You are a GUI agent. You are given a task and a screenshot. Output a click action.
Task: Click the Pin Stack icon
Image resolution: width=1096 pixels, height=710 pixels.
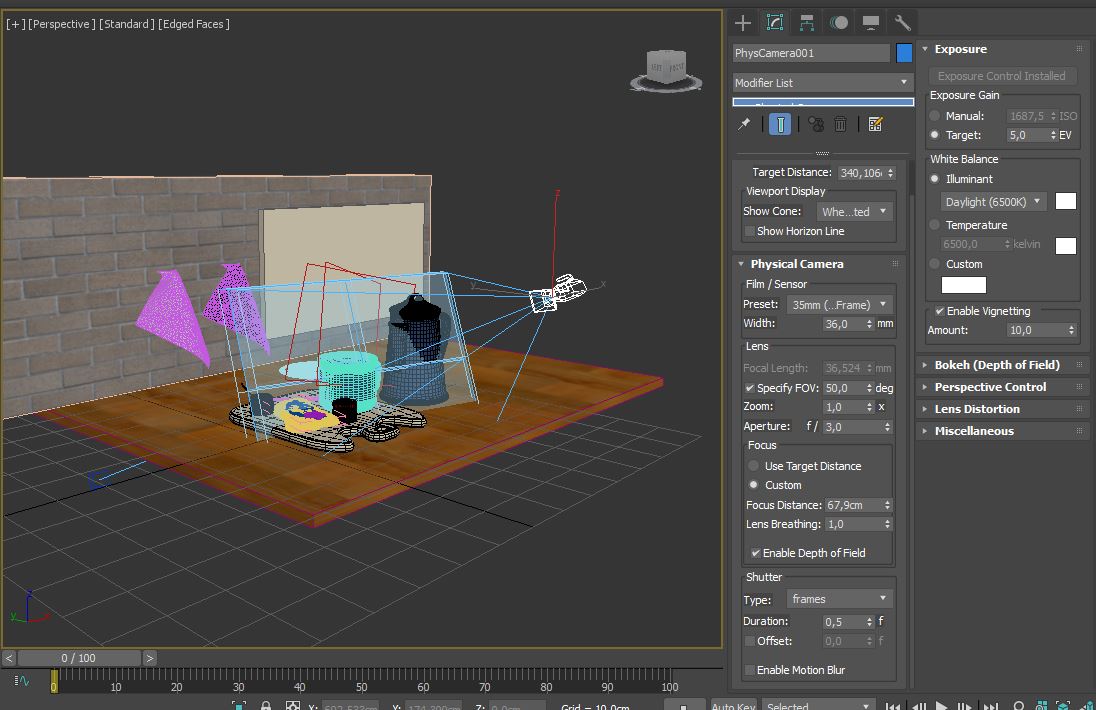click(744, 124)
